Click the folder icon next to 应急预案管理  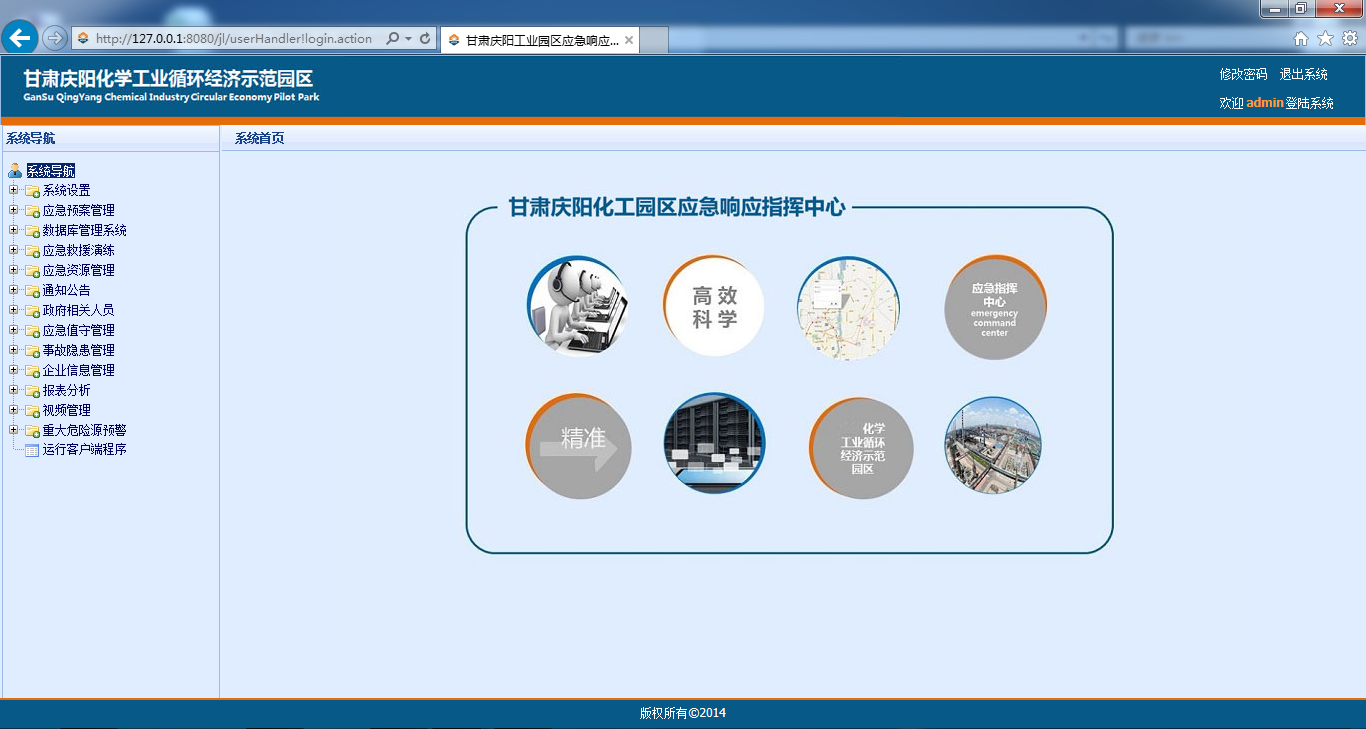coord(32,211)
